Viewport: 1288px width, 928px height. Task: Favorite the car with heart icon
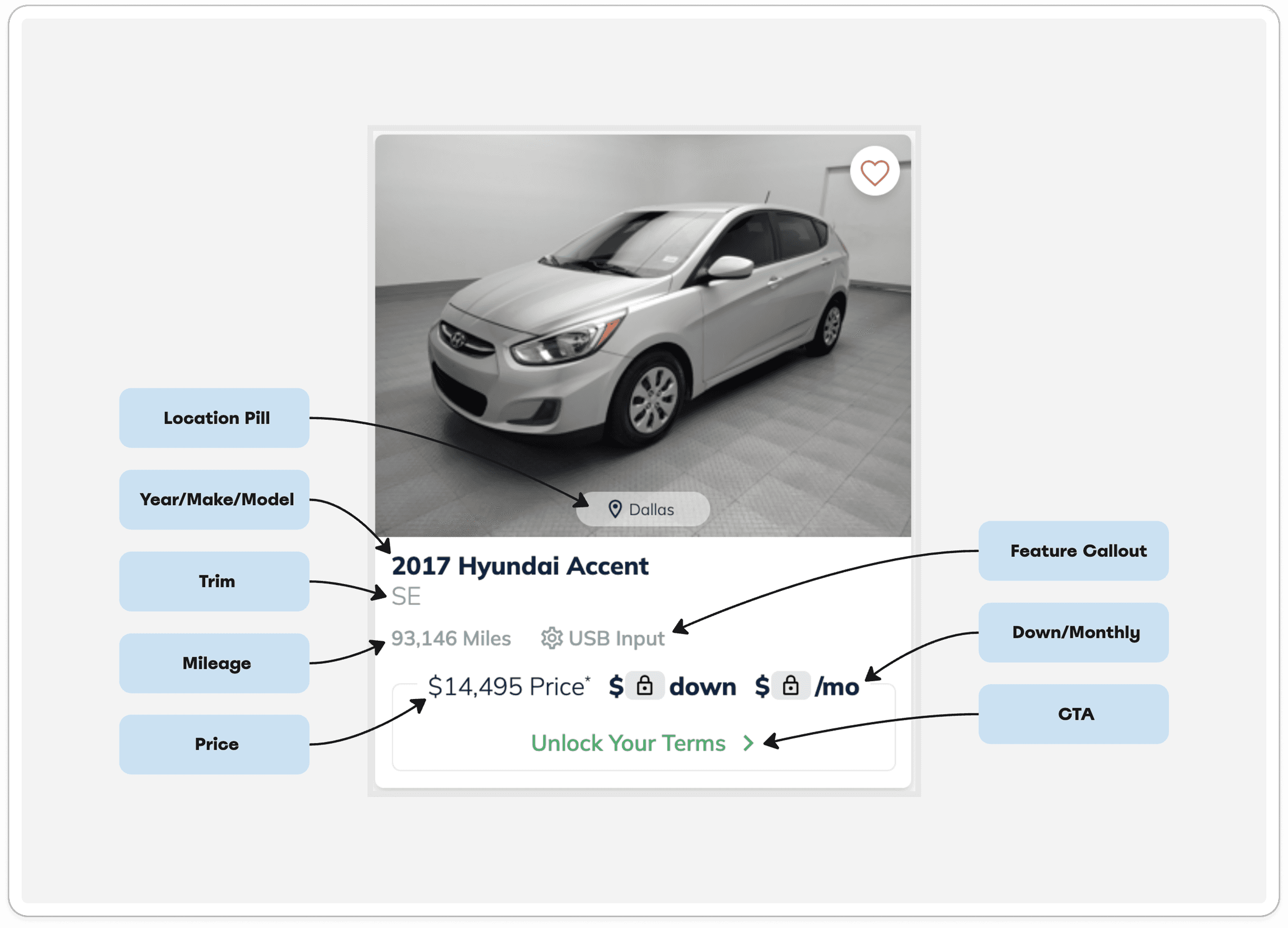tap(874, 172)
